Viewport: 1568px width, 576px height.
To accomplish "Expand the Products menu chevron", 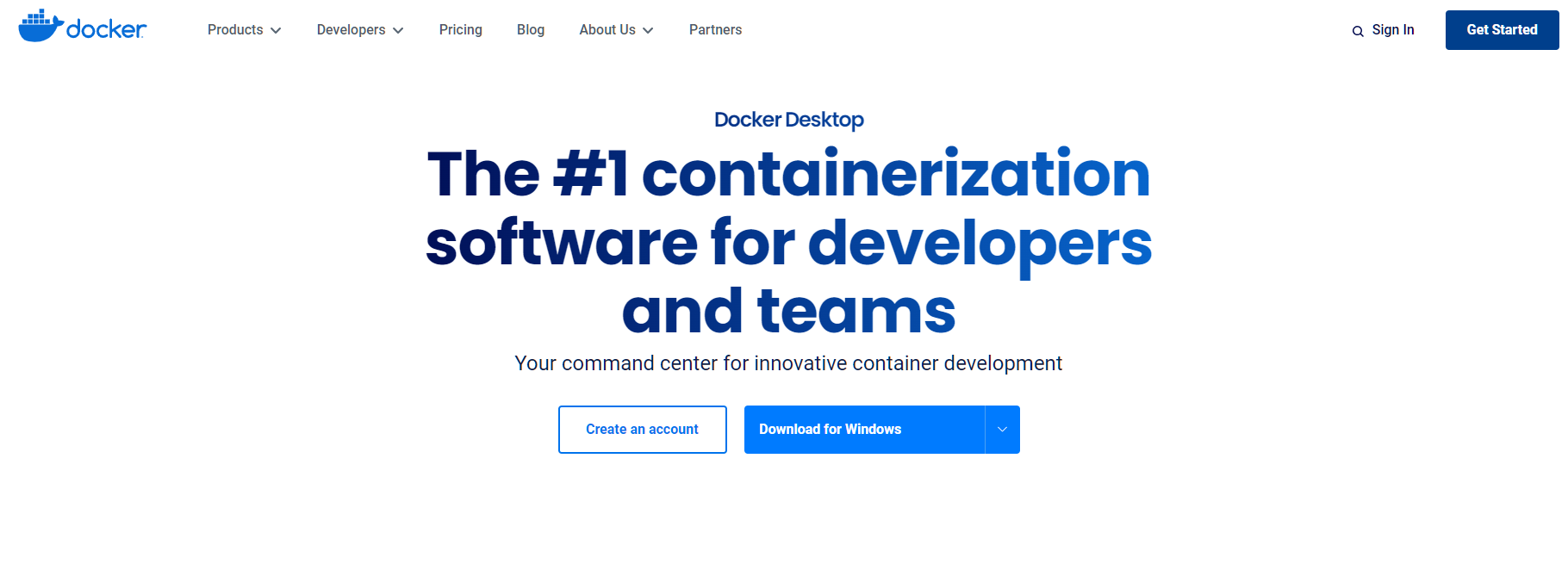I will 276,30.
